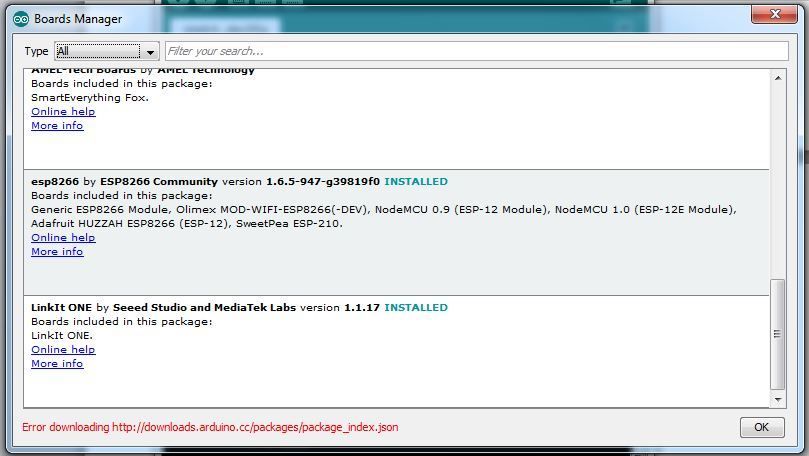
Task: Click the 'Generic ESP8266 Module' board list line
Action: click(x=383, y=209)
